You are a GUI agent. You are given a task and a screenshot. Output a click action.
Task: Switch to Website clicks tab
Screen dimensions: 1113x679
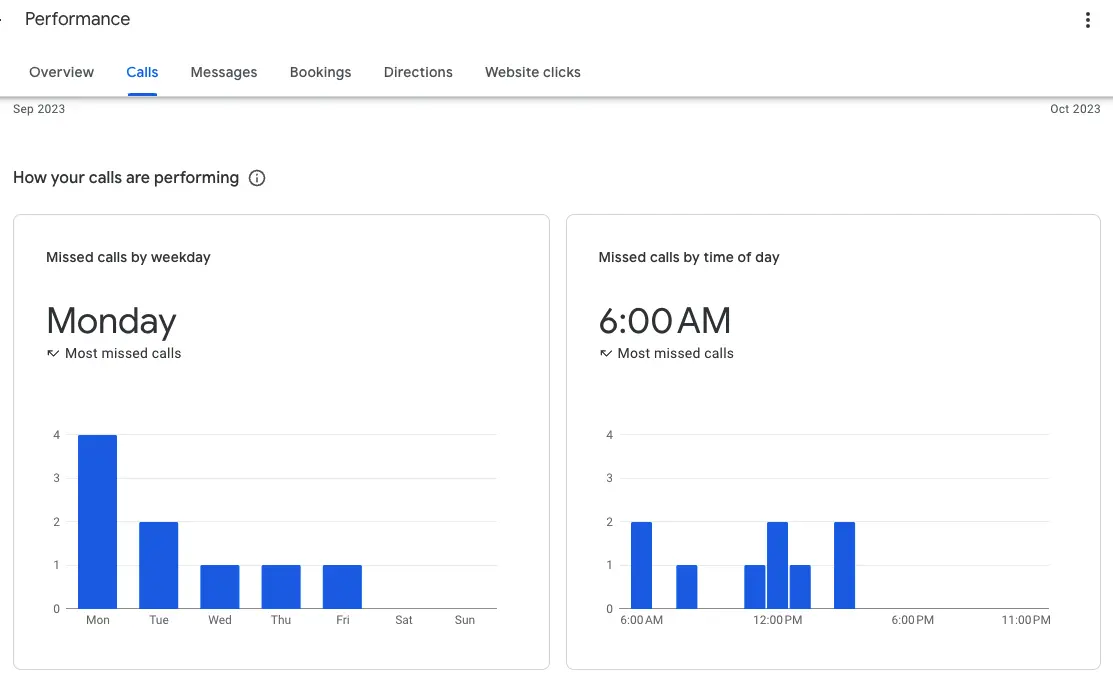(532, 72)
